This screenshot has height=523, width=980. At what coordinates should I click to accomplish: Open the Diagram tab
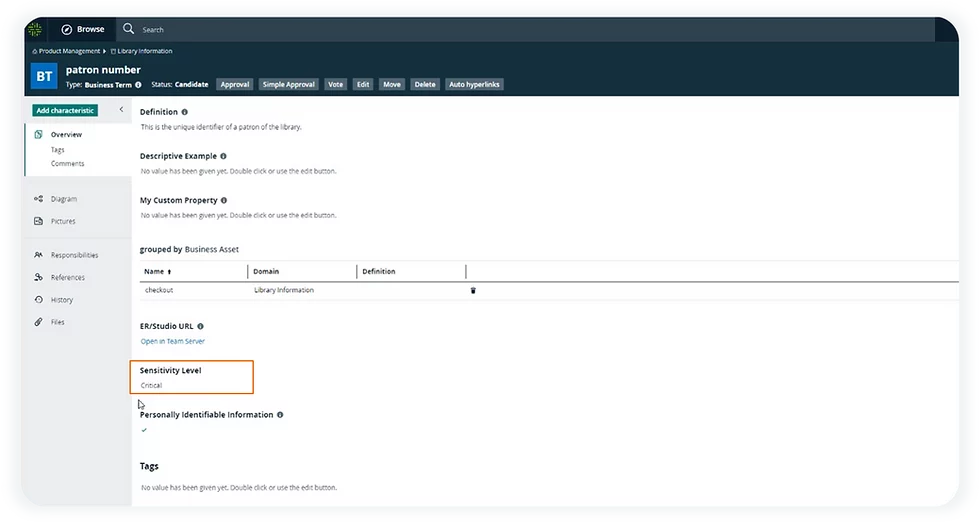pos(64,199)
